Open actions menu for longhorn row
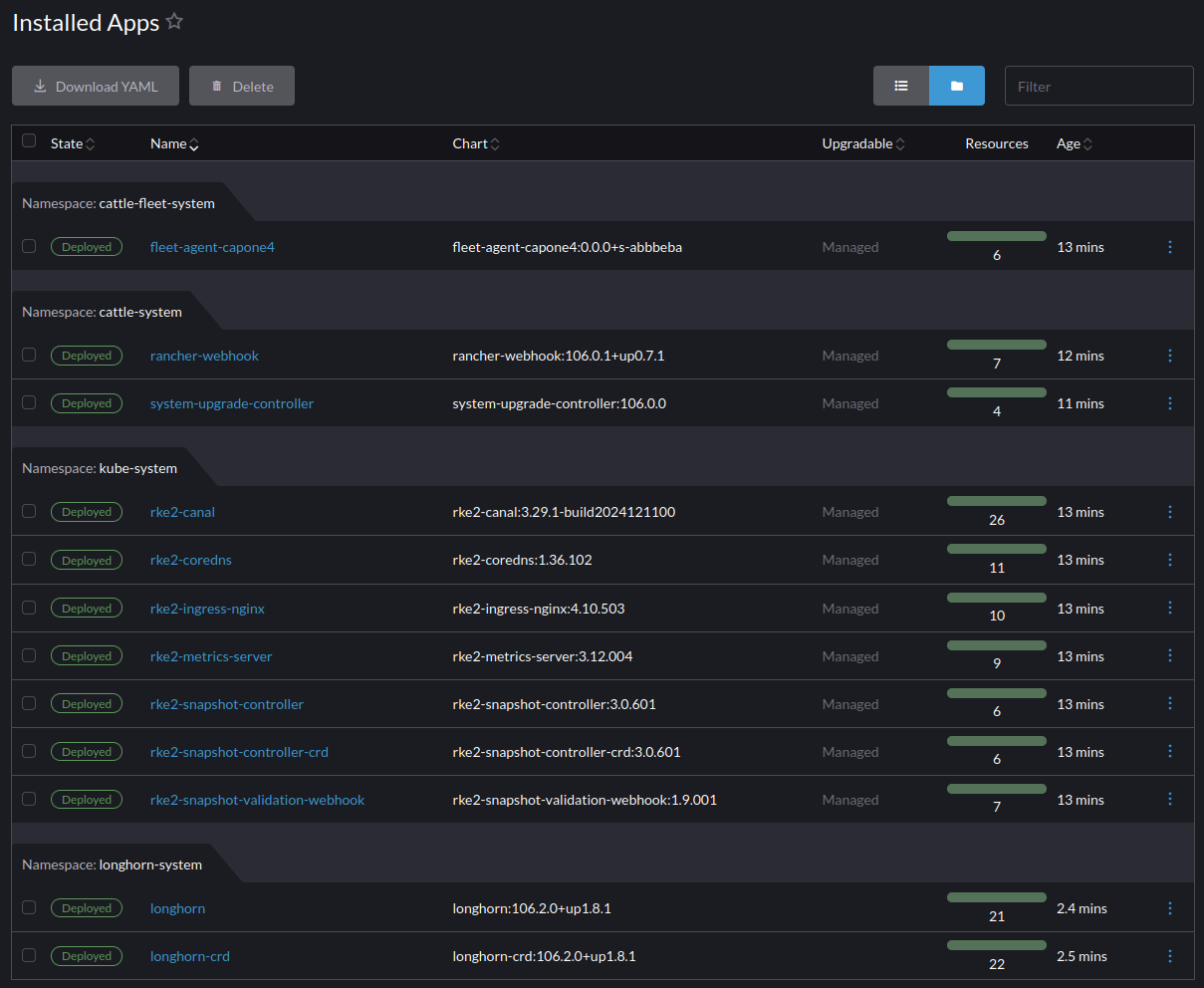Viewport: 1204px width, 988px height. [1170, 908]
